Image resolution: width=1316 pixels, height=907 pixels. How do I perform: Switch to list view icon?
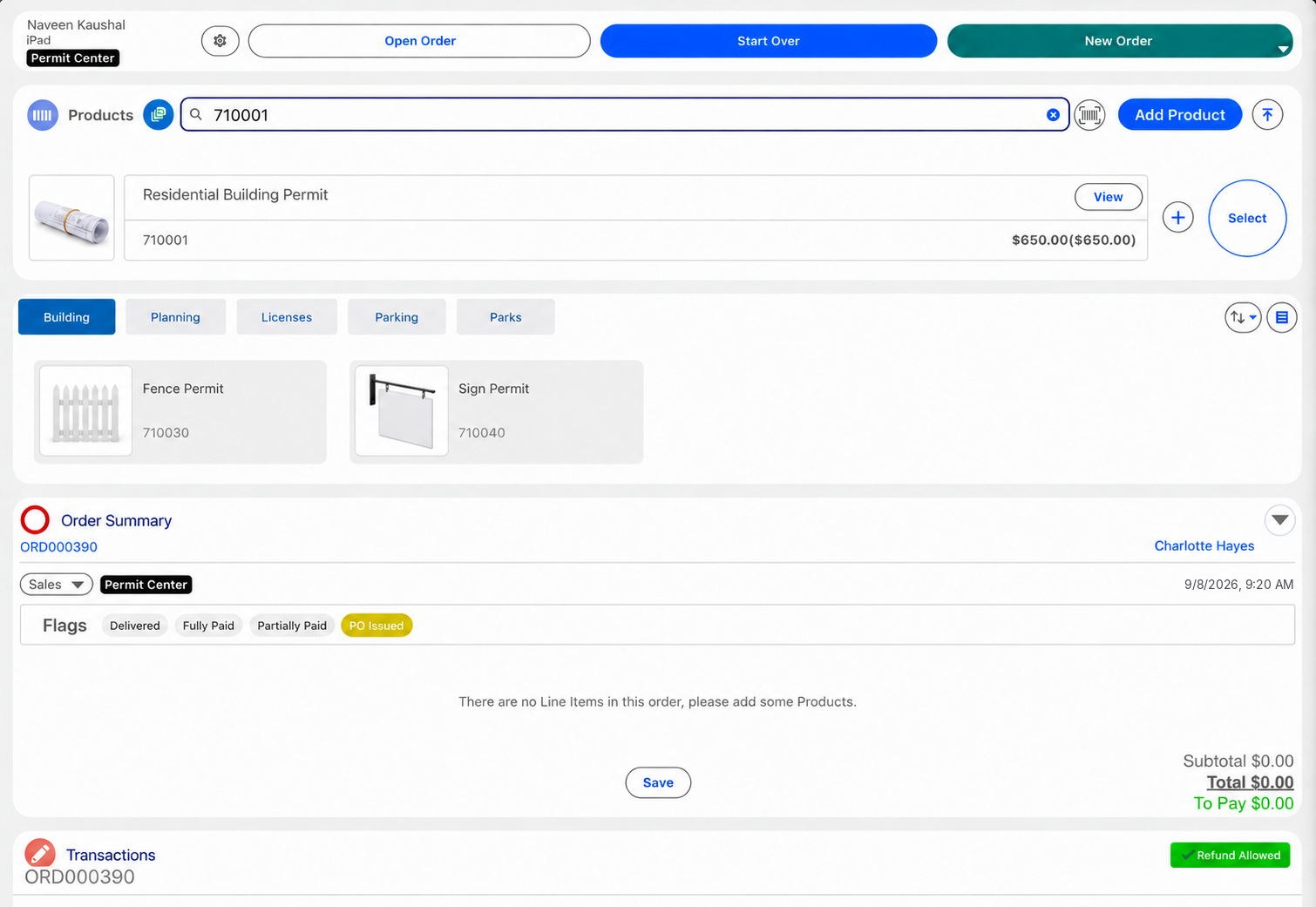(1282, 317)
